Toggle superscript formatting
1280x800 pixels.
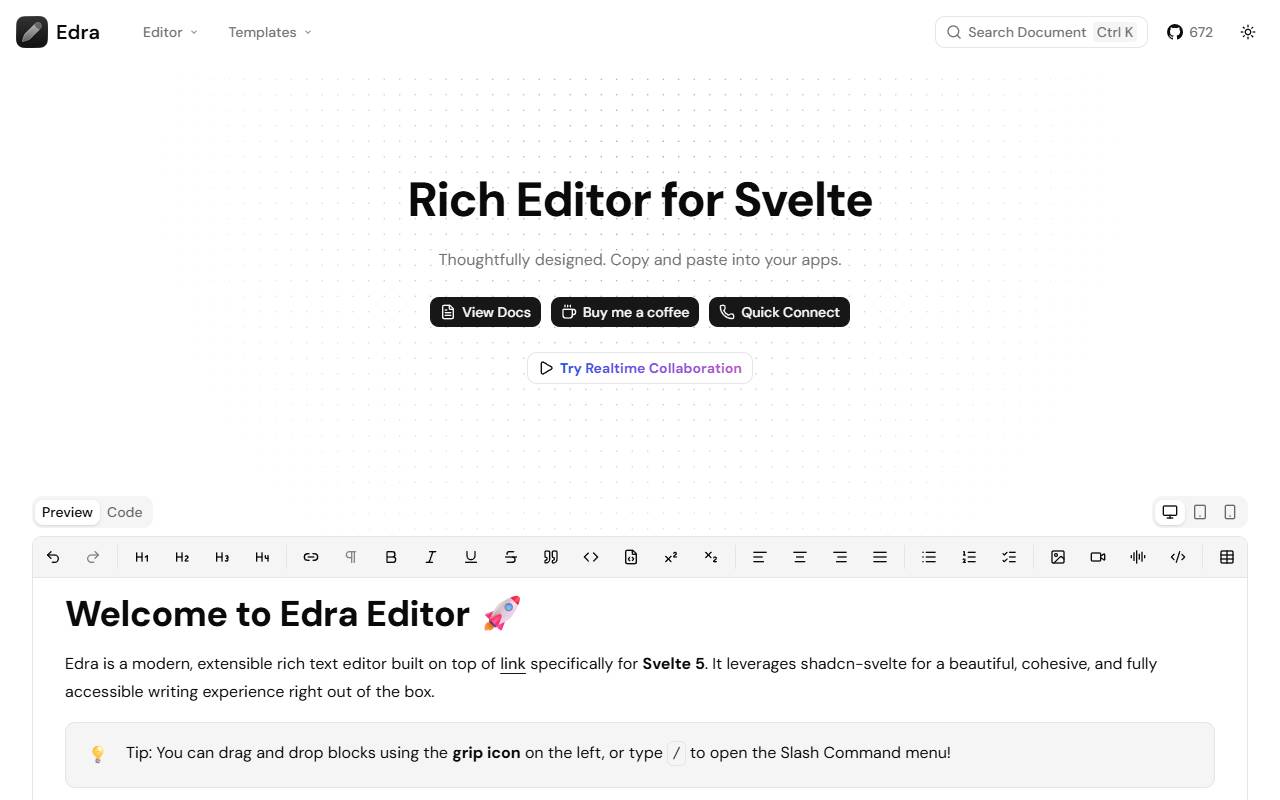(x=671, y=557)
